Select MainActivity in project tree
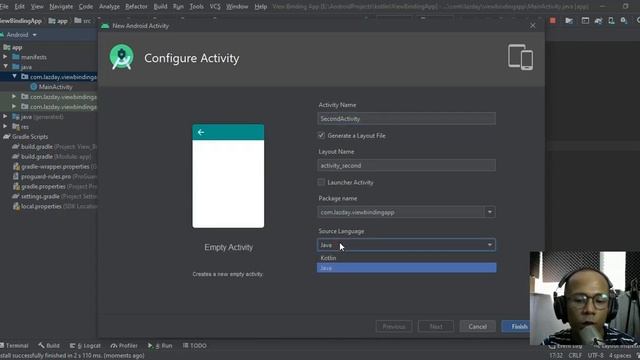640x360 pixels. [56, 87]
